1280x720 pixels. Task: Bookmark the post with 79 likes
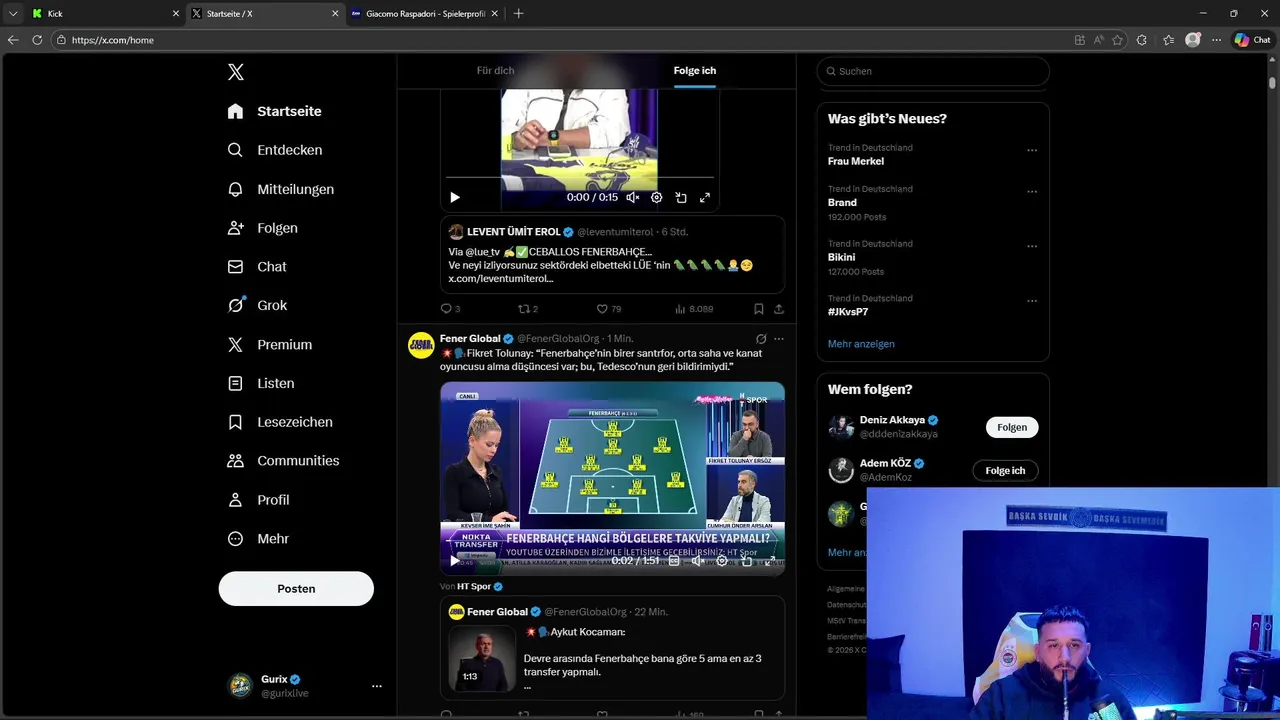point(759,309)
